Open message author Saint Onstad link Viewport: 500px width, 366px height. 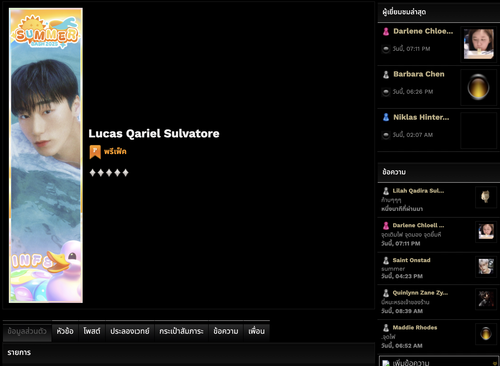[x=411, y=260]
